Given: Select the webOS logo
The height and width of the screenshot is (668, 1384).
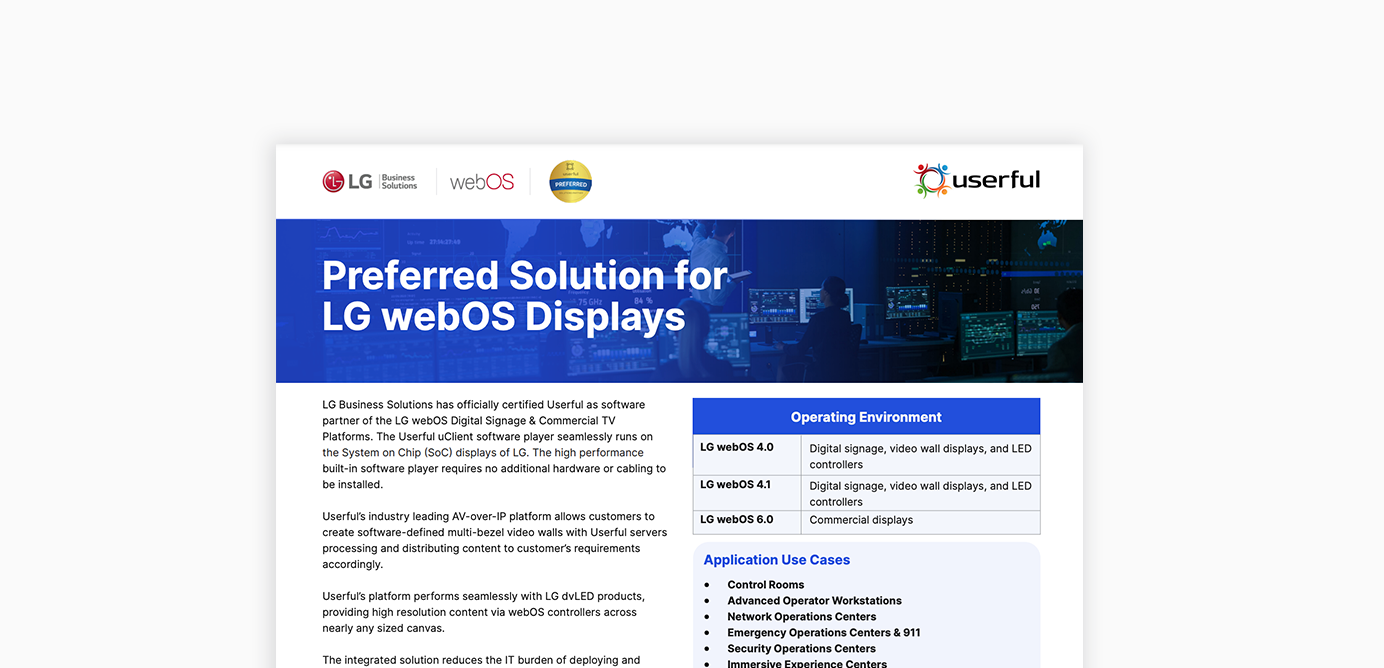Looking at the screenshot, I should (481, 181).
